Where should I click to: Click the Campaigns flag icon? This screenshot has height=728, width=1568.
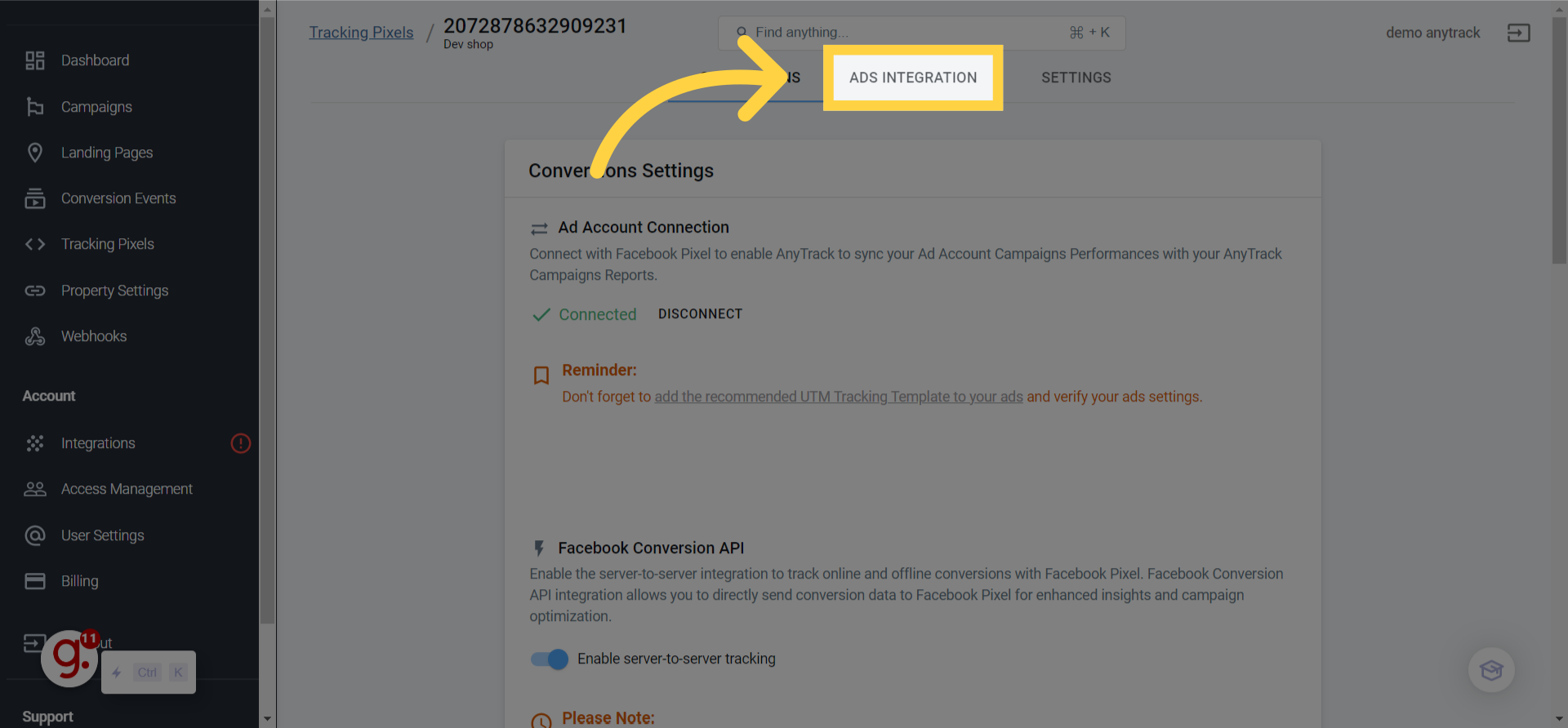(x=34, y=107)
